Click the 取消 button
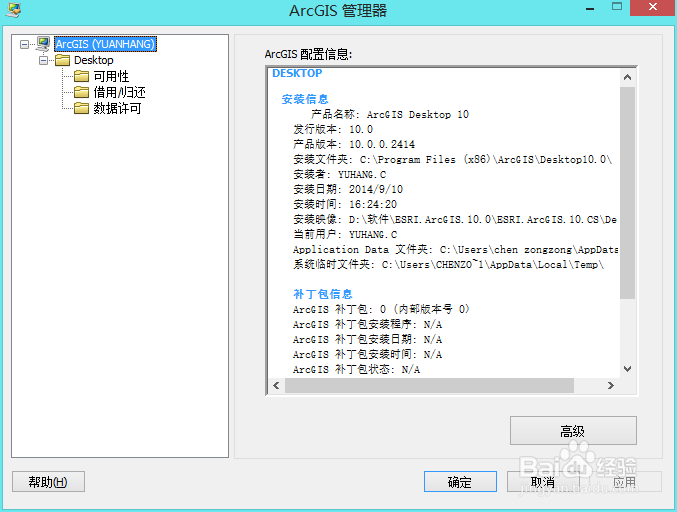 tap(543, 481)
